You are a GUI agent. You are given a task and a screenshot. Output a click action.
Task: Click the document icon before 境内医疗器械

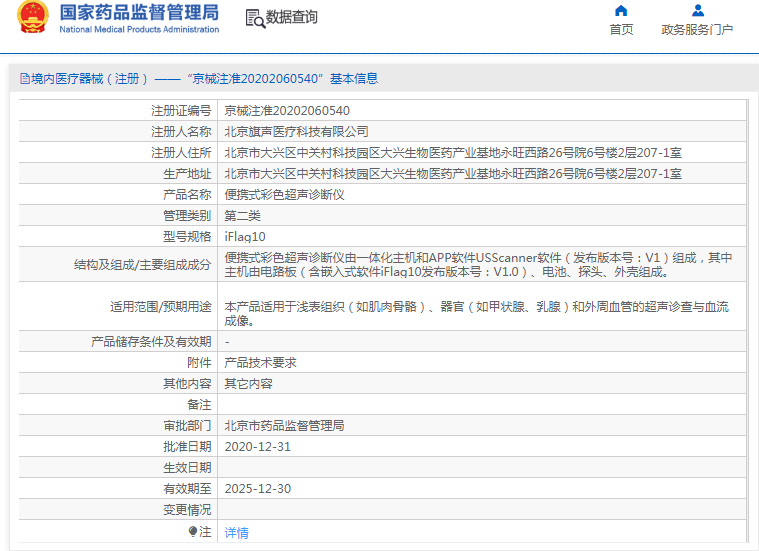[25, 78]
